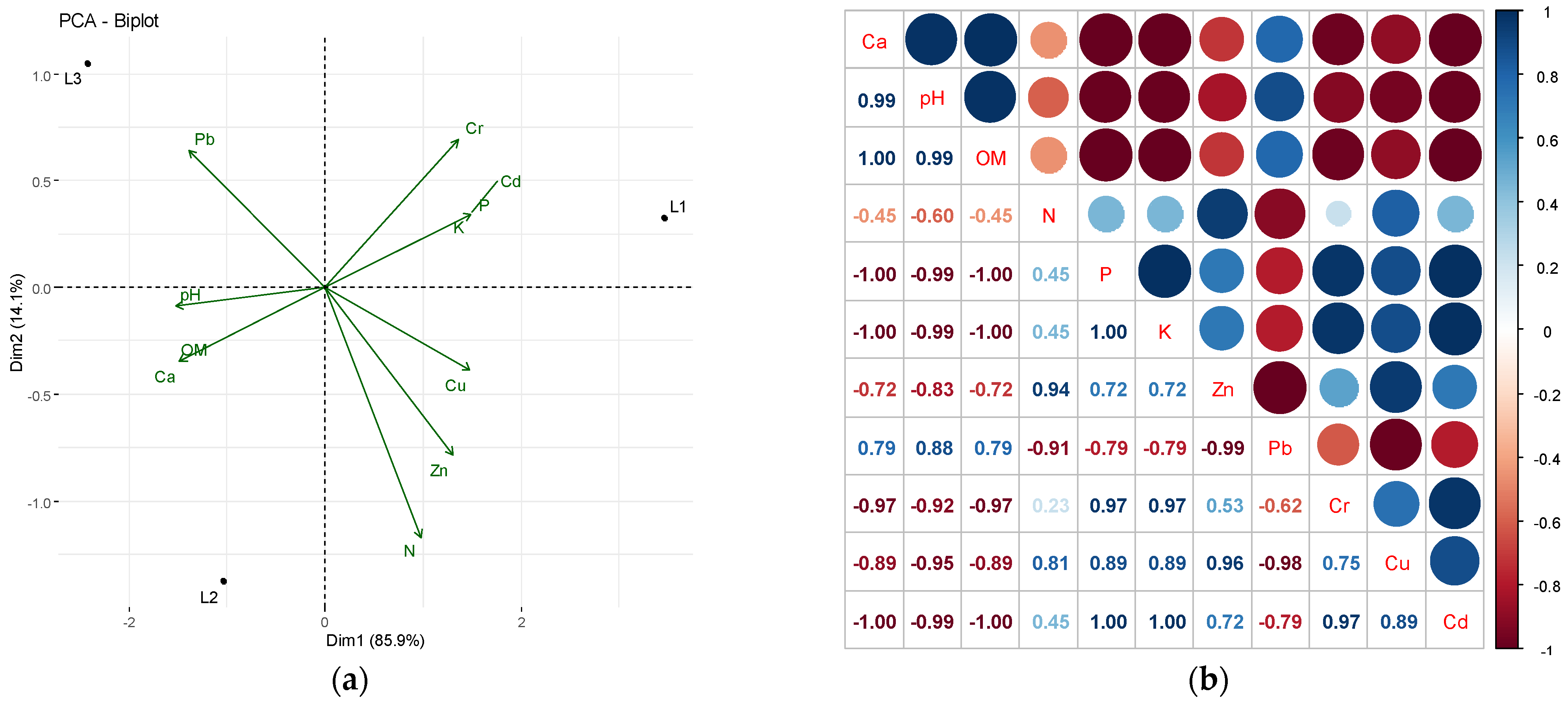Select the Zn arrow label in the biplot

439,471
